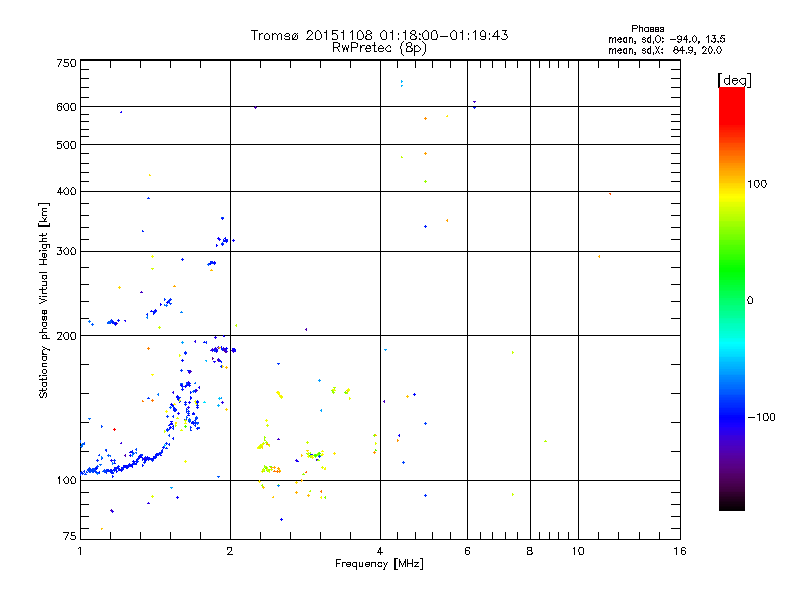The width and height of the screenshot is (800, 600).
Task: Click the y-axis title 'Stationary phase Virtual Height [km]'
Action: [43, 300]
